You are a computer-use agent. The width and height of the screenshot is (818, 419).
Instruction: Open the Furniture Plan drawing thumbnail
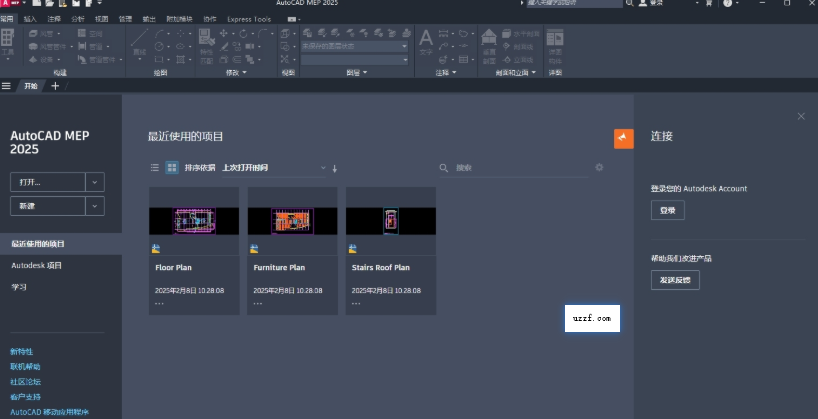click(292, 221)
